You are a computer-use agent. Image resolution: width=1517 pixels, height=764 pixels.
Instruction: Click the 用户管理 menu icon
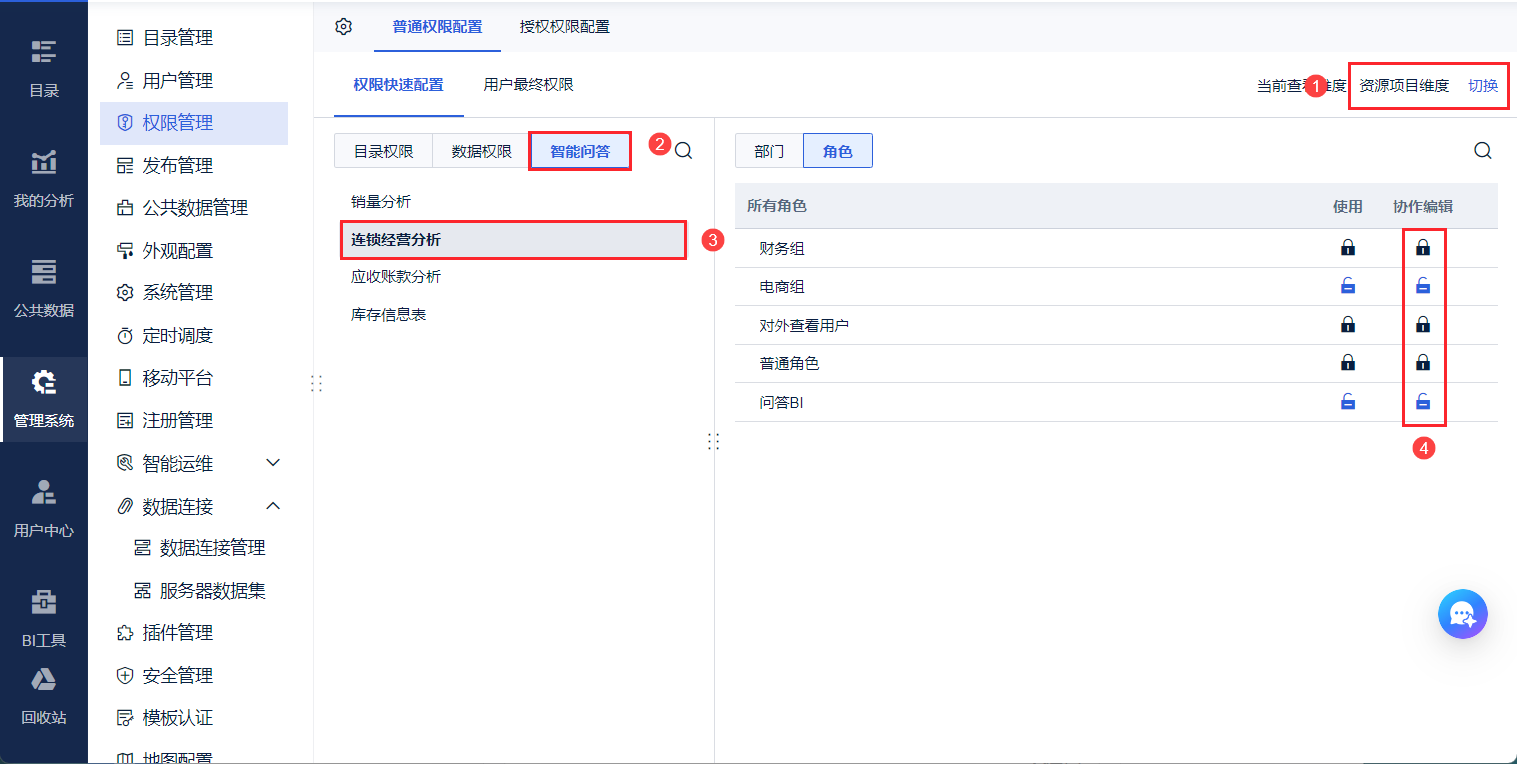(x=125, y=80)
